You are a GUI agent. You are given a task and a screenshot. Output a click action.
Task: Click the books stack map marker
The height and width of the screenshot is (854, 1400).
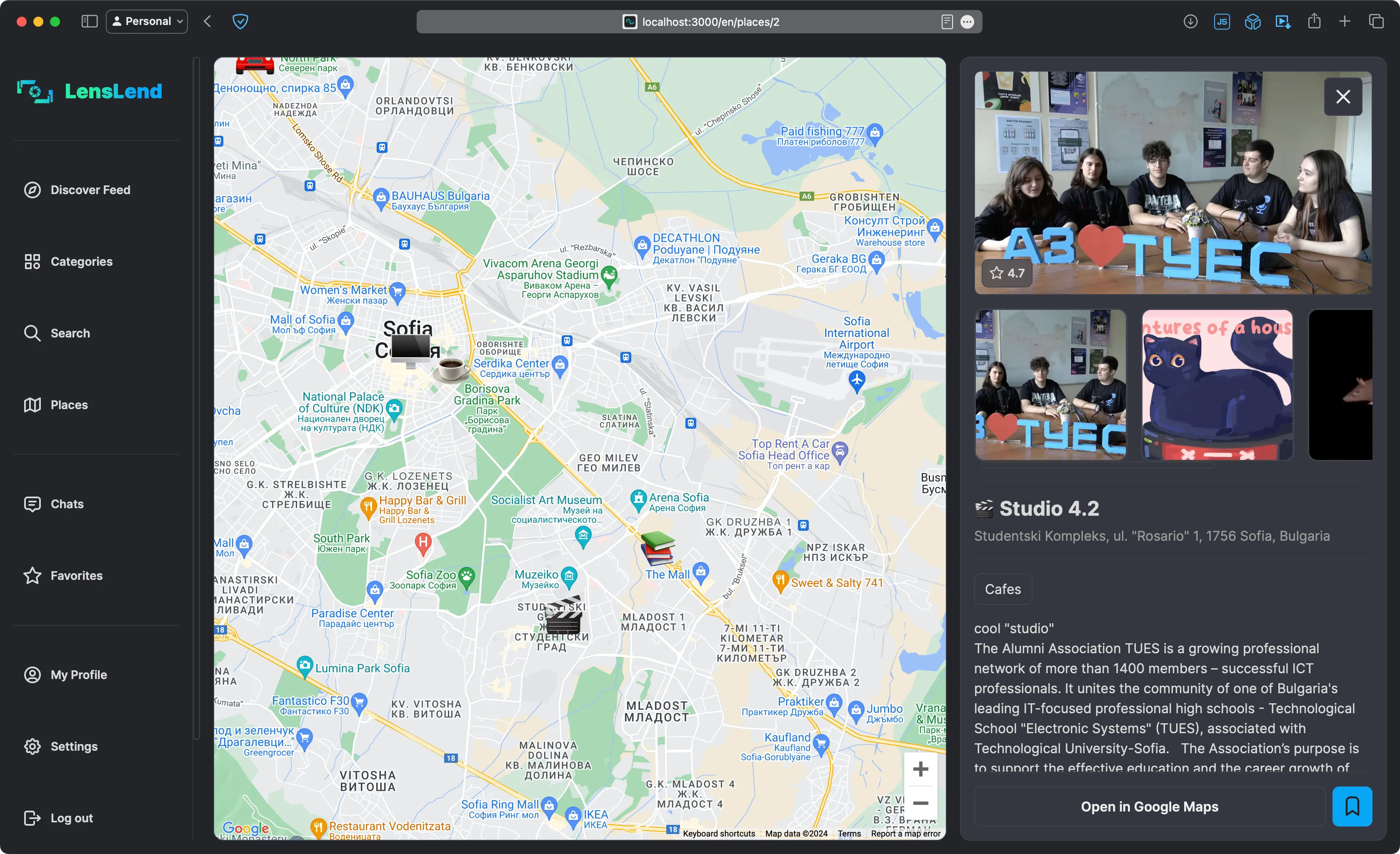(x=657, y=548)
